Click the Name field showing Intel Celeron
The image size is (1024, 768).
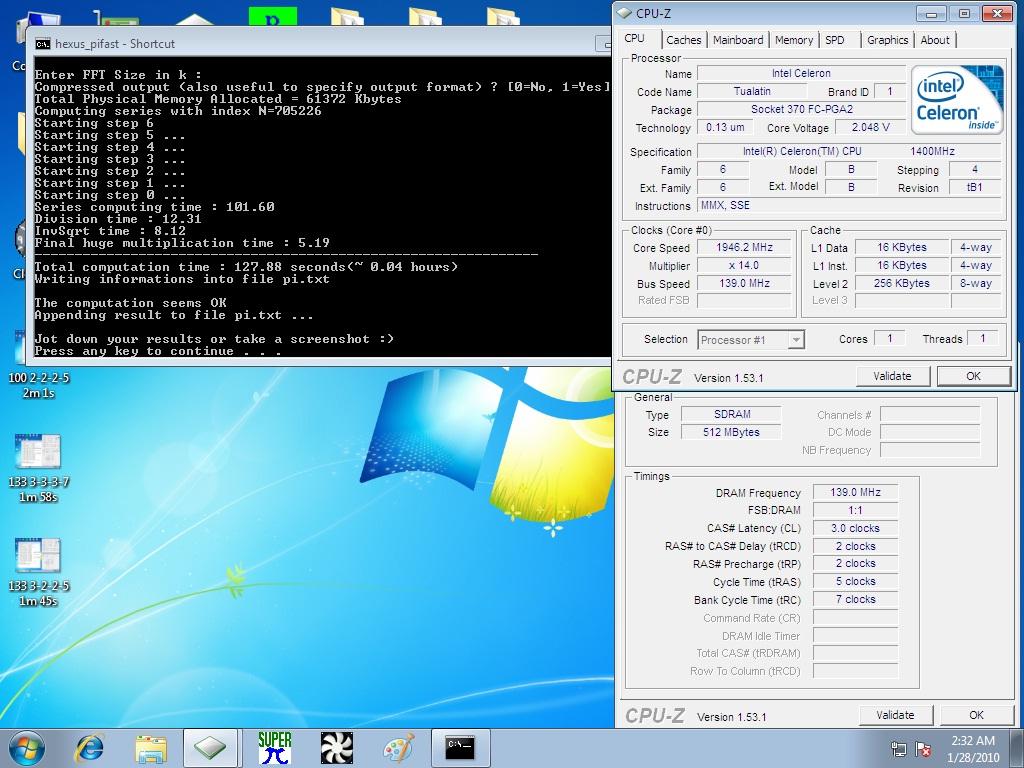click(801, 73)
